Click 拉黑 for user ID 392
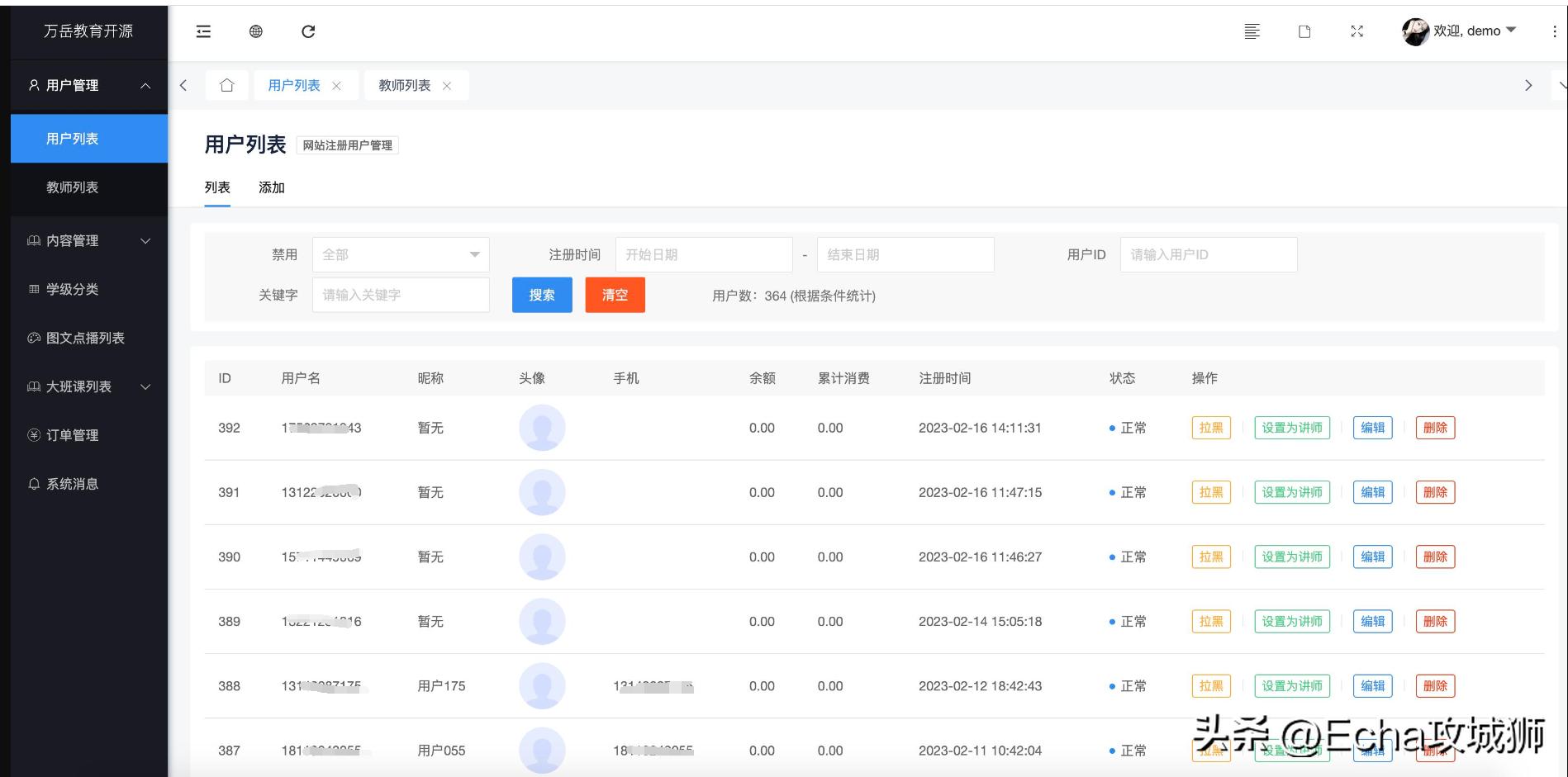The width and height of the screenshot is (1568, 777). (x=1210, y=428)
